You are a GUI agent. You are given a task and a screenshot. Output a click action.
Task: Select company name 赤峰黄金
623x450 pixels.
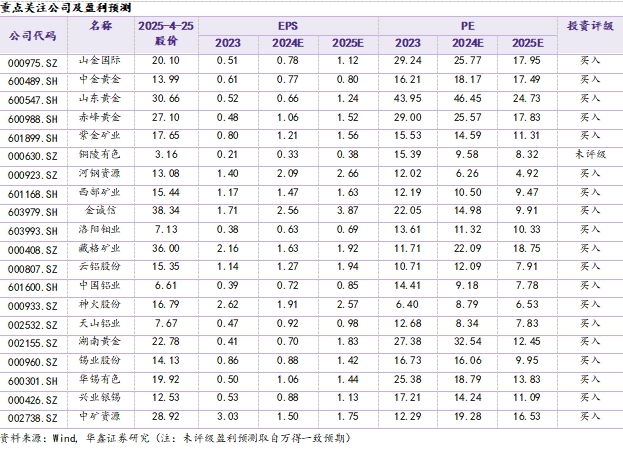(x=100, y=117)
